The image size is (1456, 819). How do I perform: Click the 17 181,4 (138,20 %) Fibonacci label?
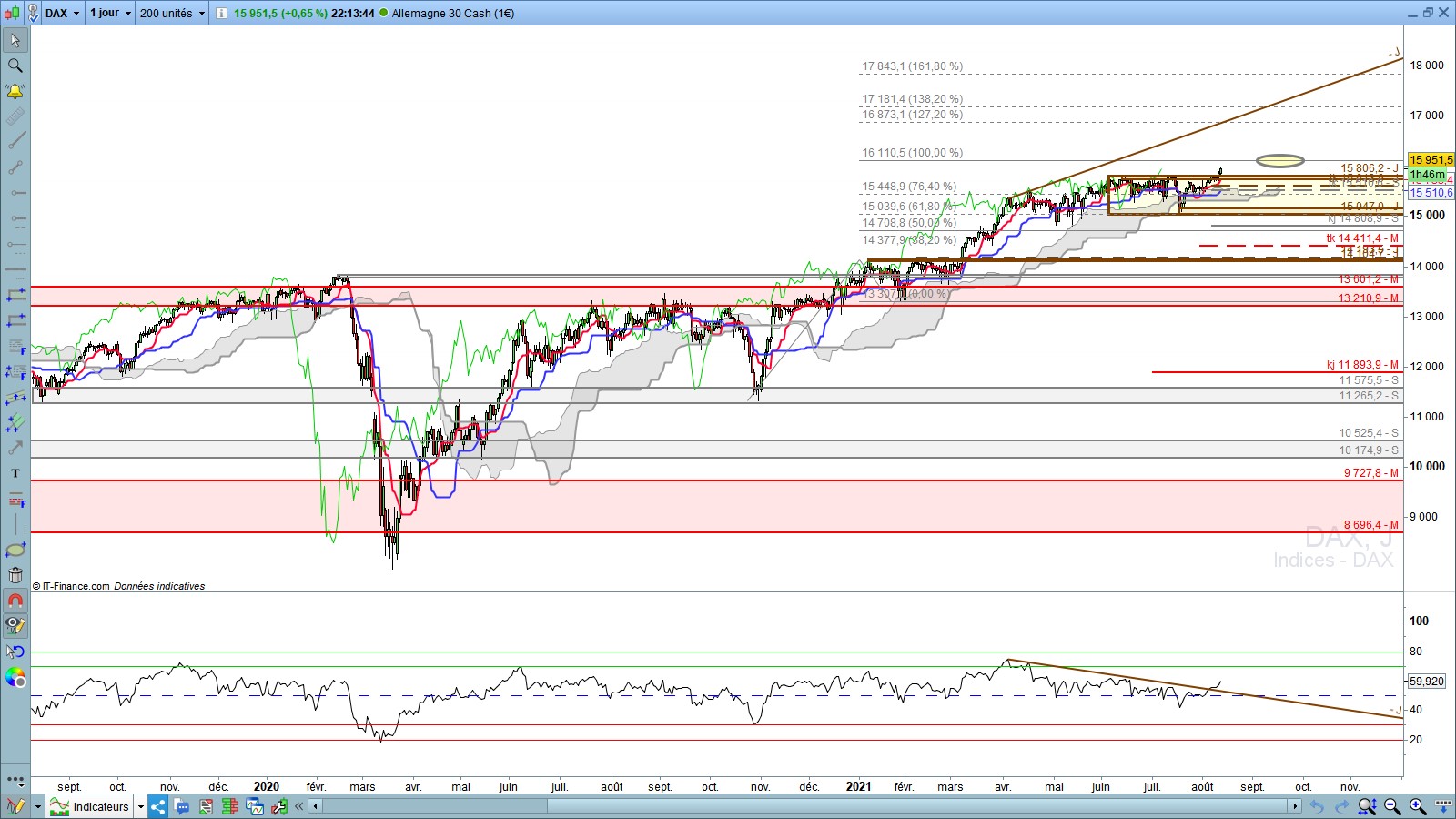click(912, 99)
